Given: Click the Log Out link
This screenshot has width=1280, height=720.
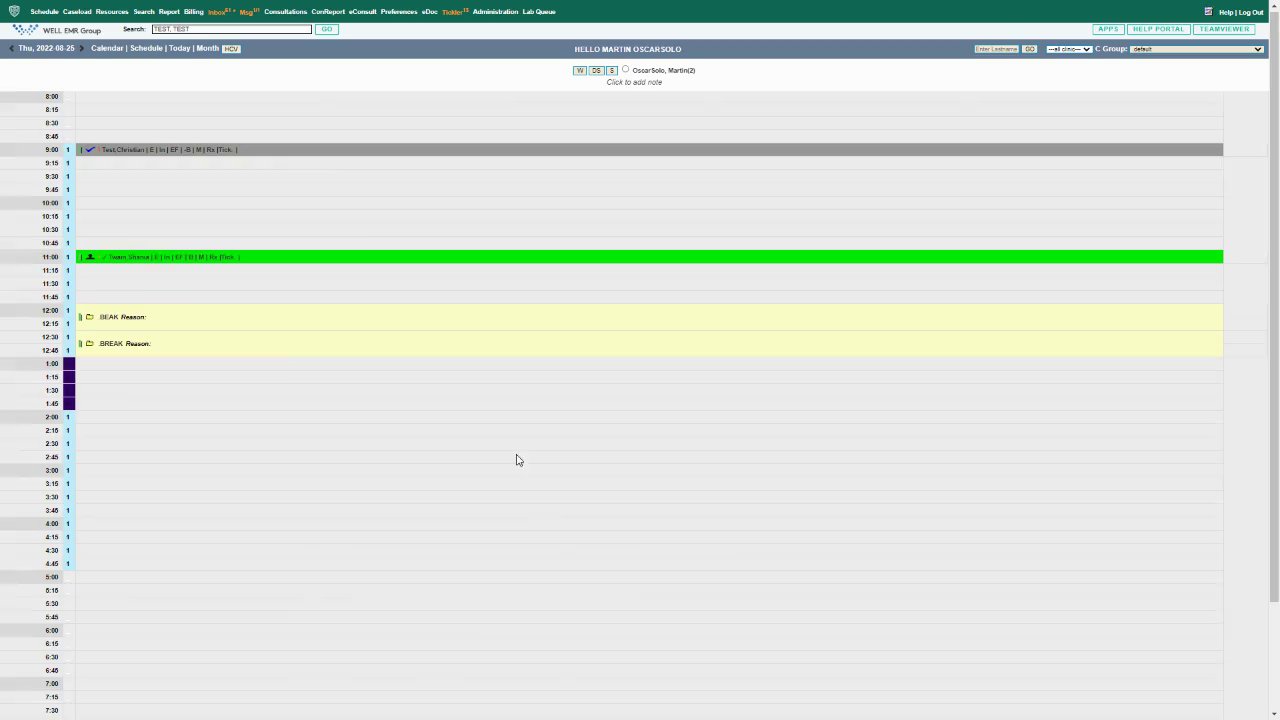Looking at the screenshot, I should click(x=1251, y=13).
